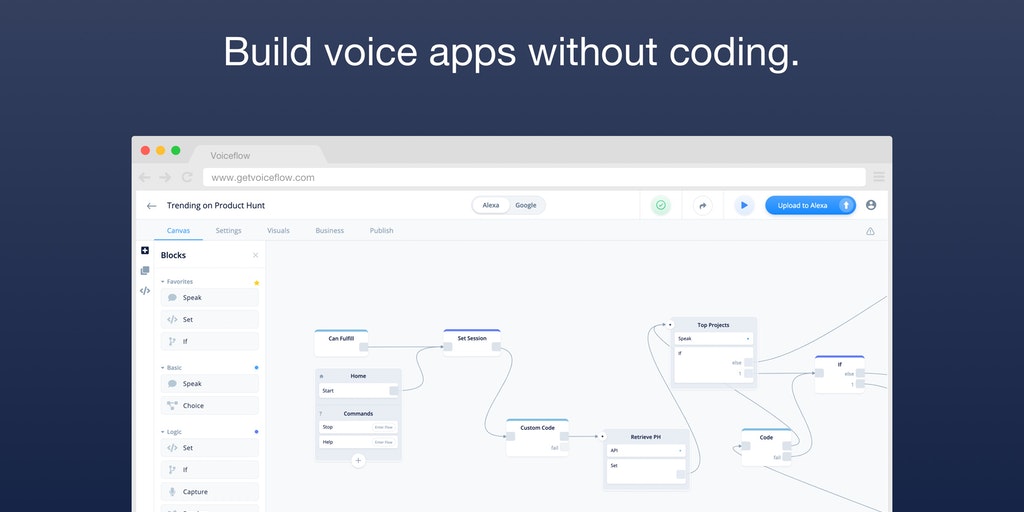Switch platform toggle to Alexa
The image size is (1024, 512).
tap(491, 205)
